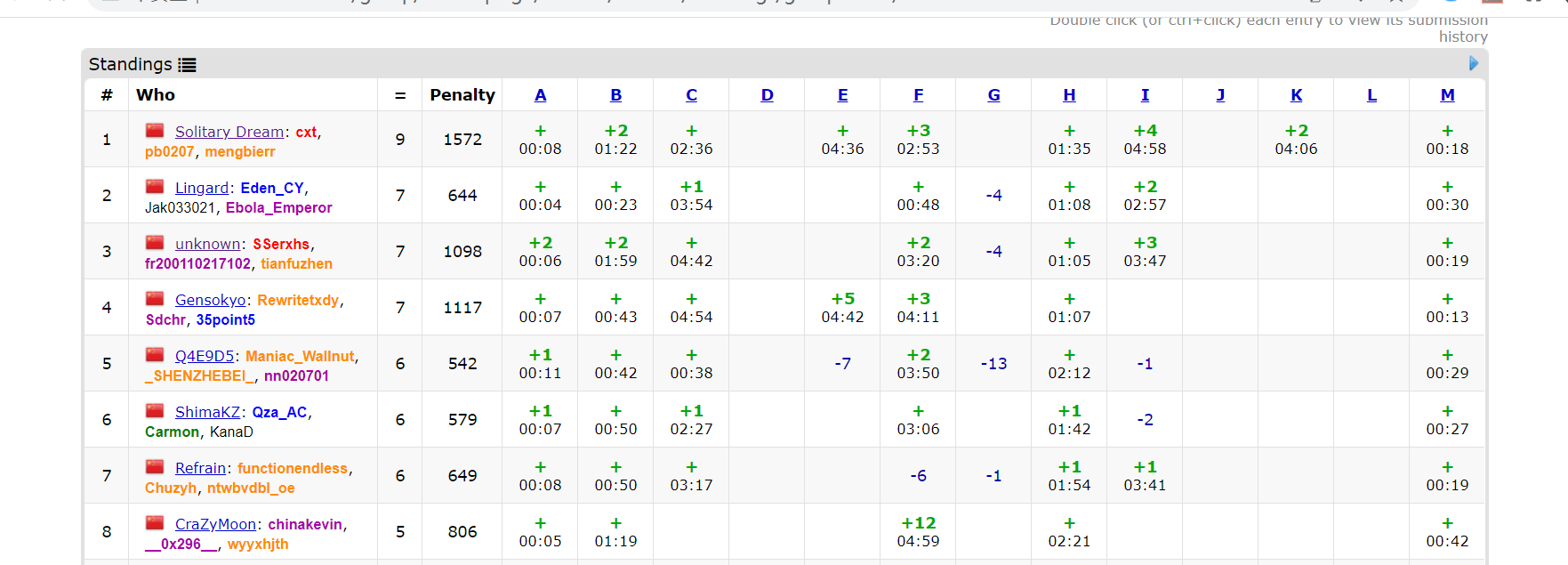This screenshot has height=565, width=1568.
Task: Open problem A from the column header
Action: (540, 95)
